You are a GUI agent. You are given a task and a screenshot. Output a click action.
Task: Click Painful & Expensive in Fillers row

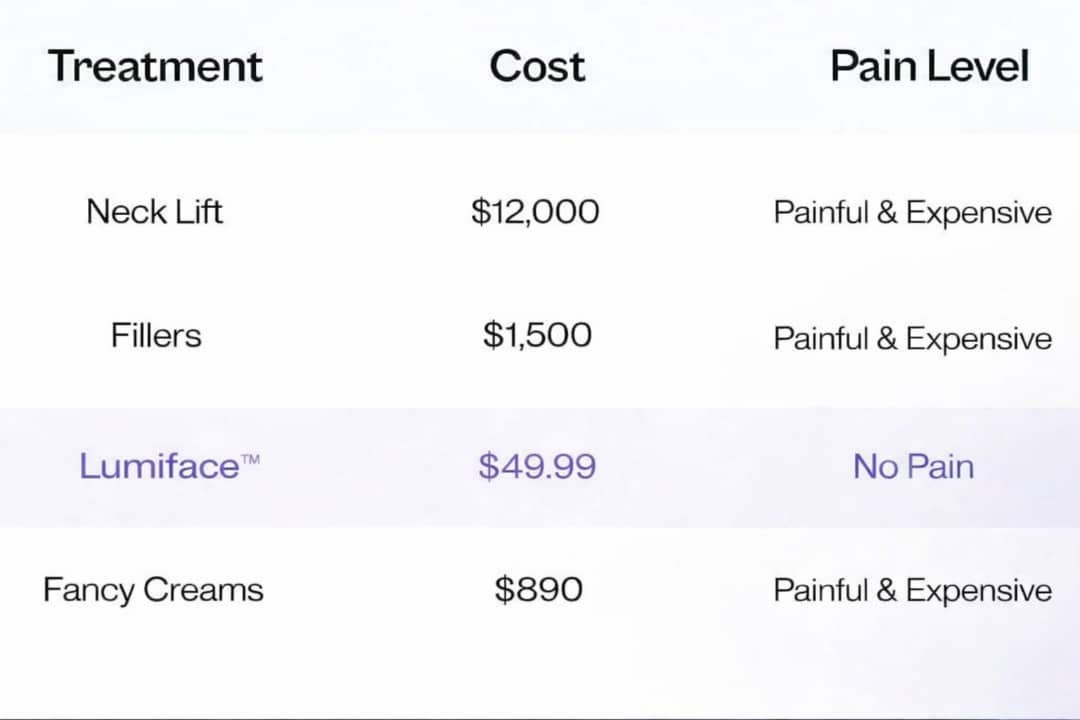coord(912,339)
